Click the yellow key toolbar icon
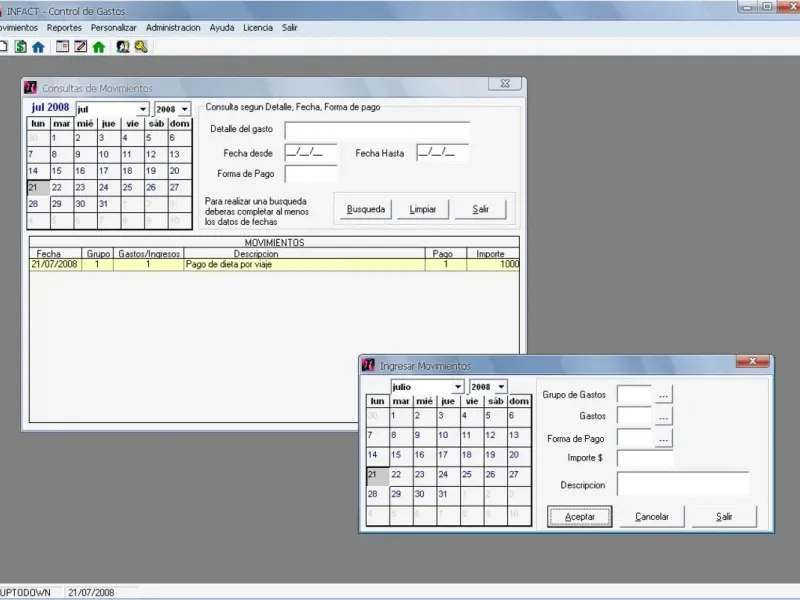 coord(141,47)
